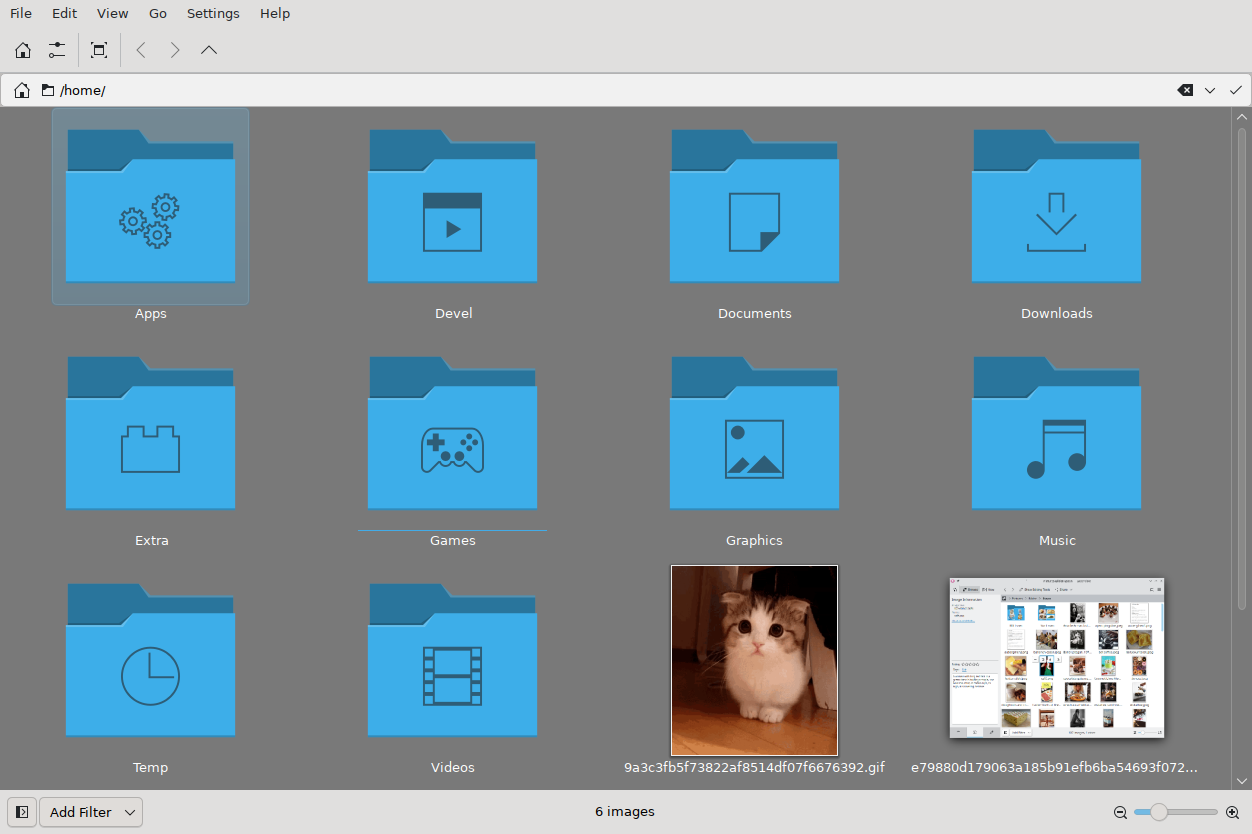Go forward with the right arrow

point(175,50)
